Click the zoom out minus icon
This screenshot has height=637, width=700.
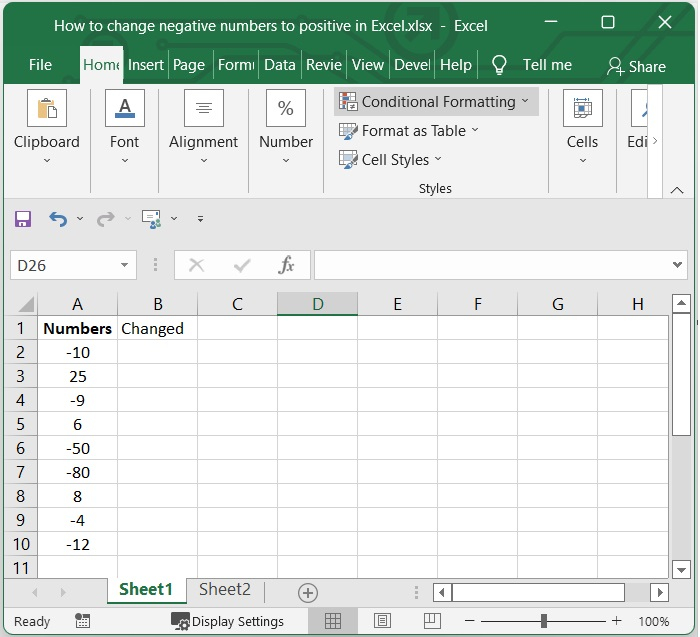coord(469,621)
